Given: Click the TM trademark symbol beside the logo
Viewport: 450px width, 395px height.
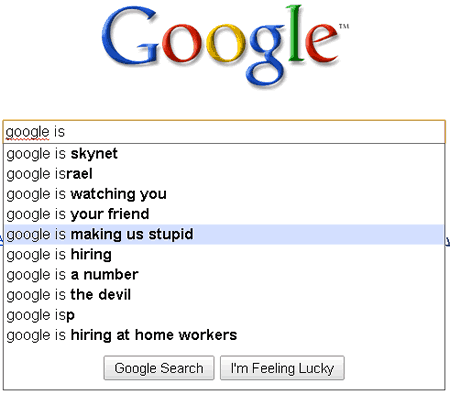Looking at the screenshot, I should [x=344, y=26].
